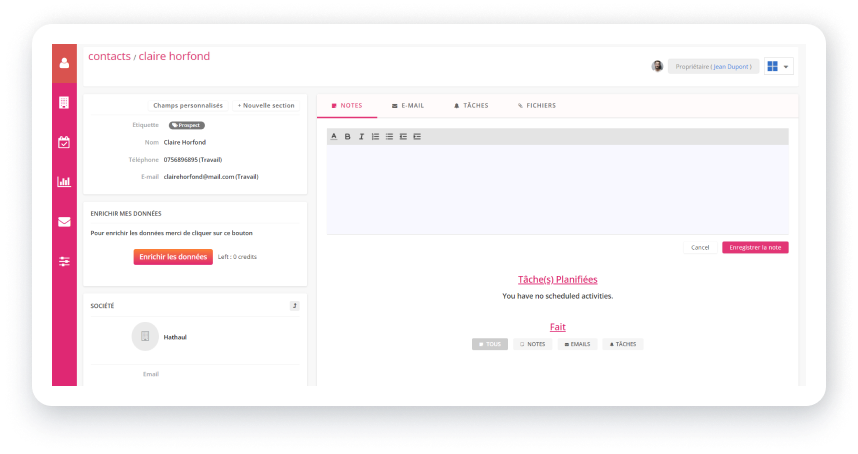Filter activities by Tâches
Viewport: 858px width, 454px height.
[623, 344]
